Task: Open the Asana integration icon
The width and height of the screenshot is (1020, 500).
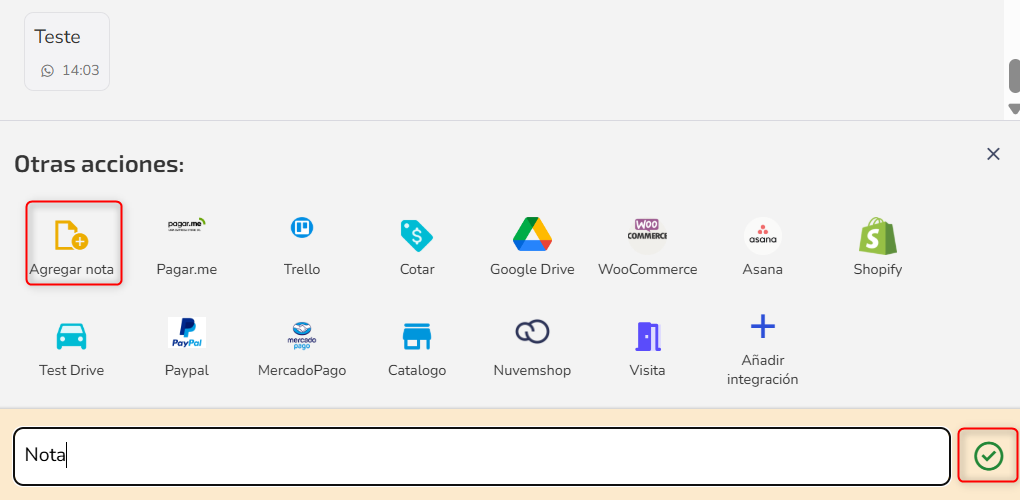Action: click(x=762, y=235)
